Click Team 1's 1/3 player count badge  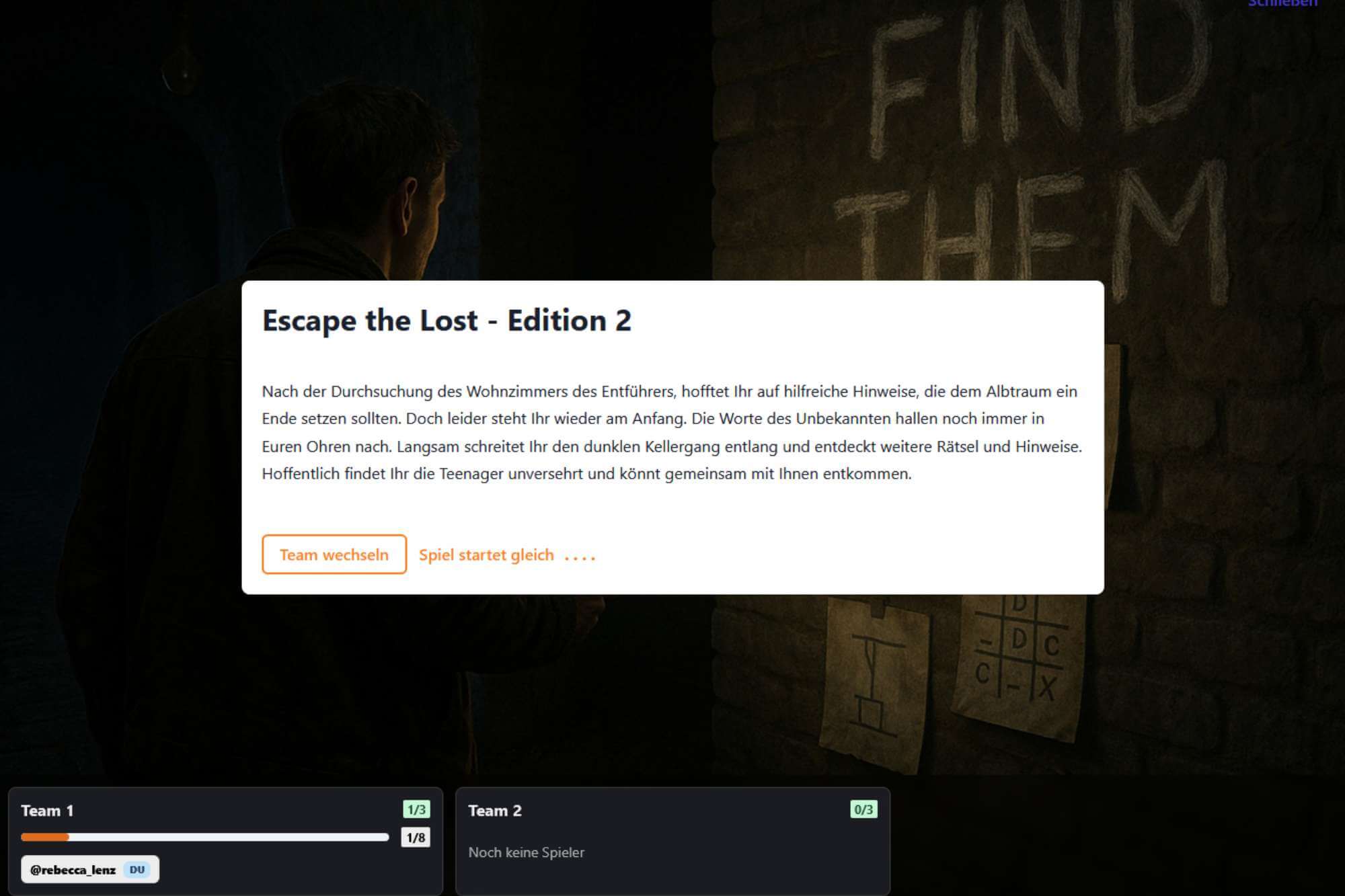point(416,809)
